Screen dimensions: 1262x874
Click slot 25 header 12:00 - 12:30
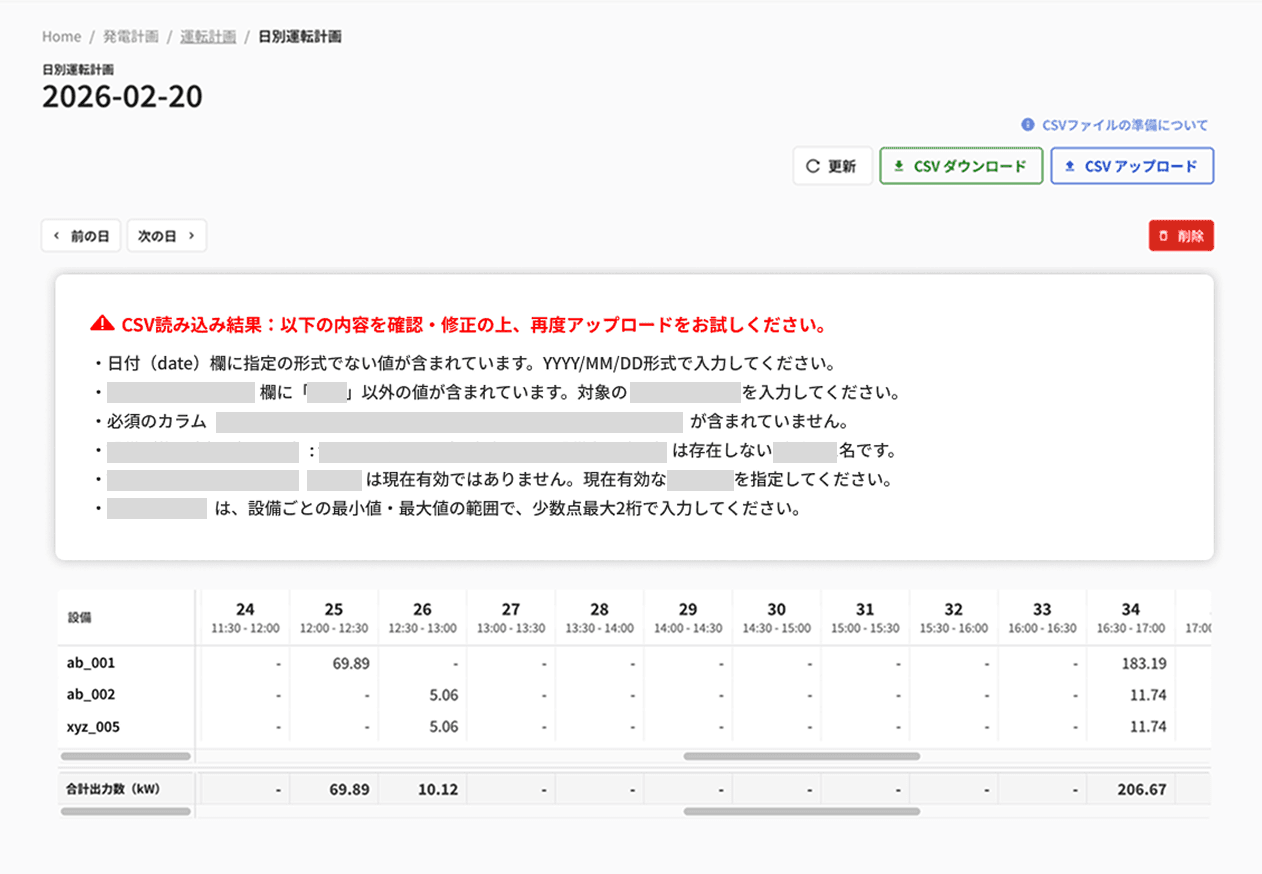[334, 617]
